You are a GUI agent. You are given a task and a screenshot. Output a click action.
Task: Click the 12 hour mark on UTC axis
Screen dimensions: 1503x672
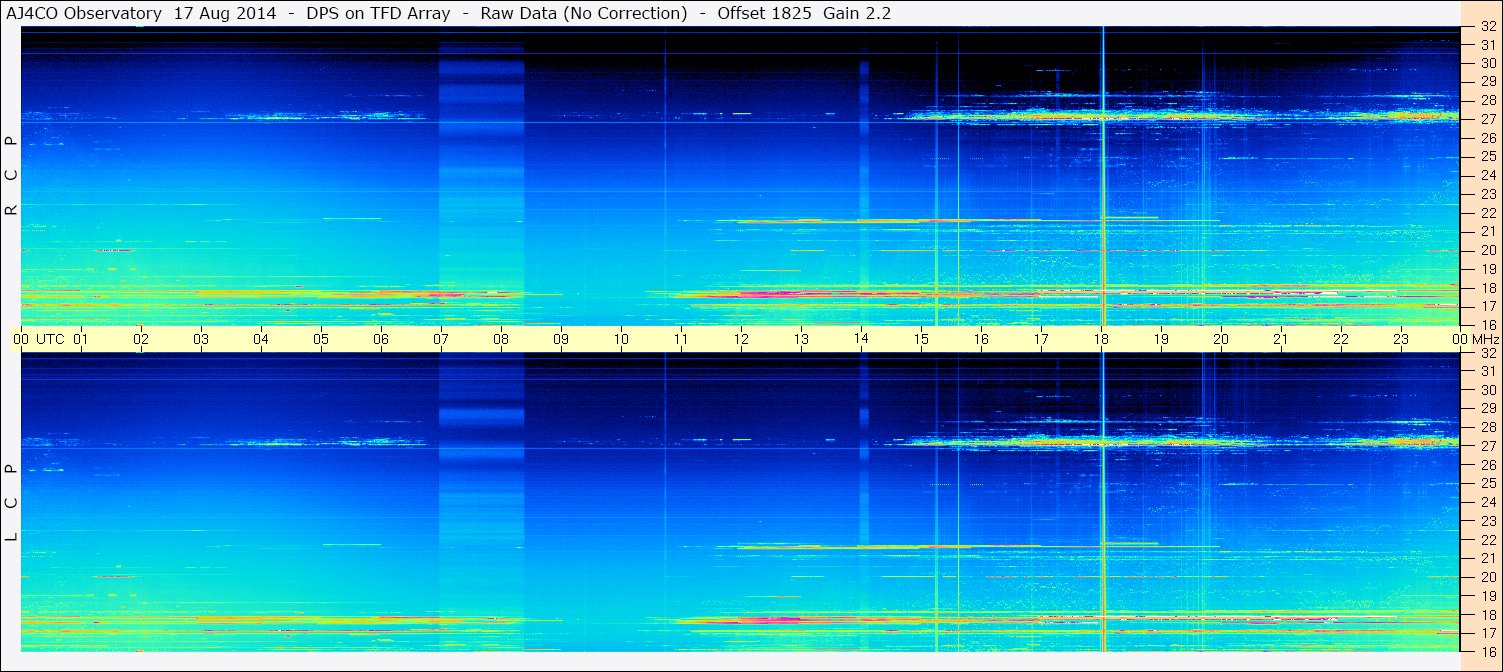(741, 339)
